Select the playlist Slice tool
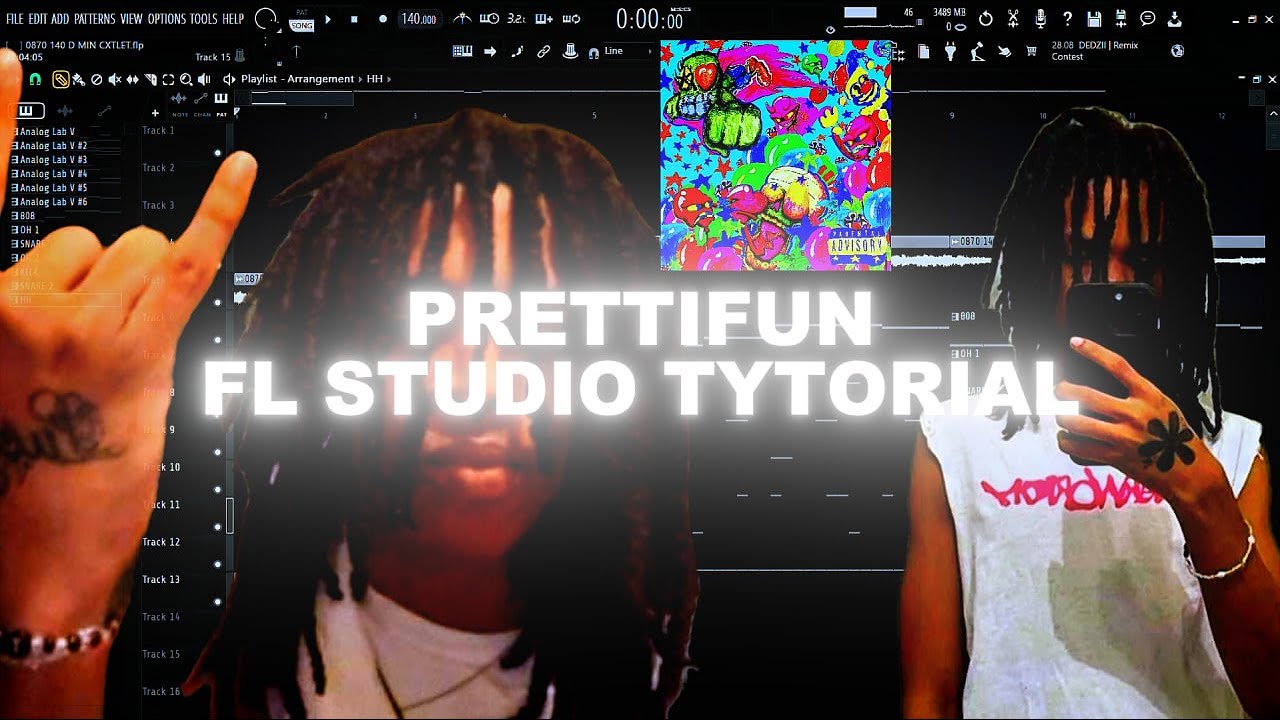This screenshot has height=720, width=1280. click(150, 79)
